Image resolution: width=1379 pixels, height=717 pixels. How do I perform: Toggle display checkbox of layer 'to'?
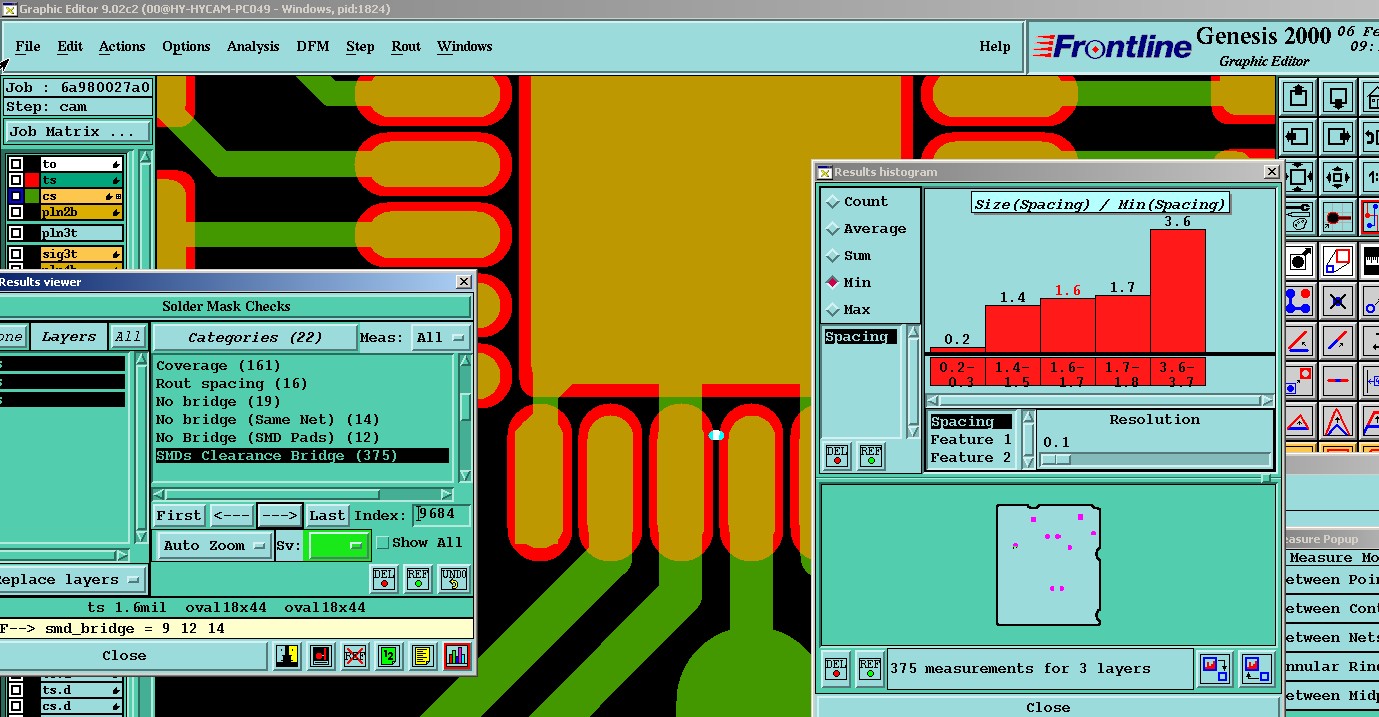click(x=16, y=164)
